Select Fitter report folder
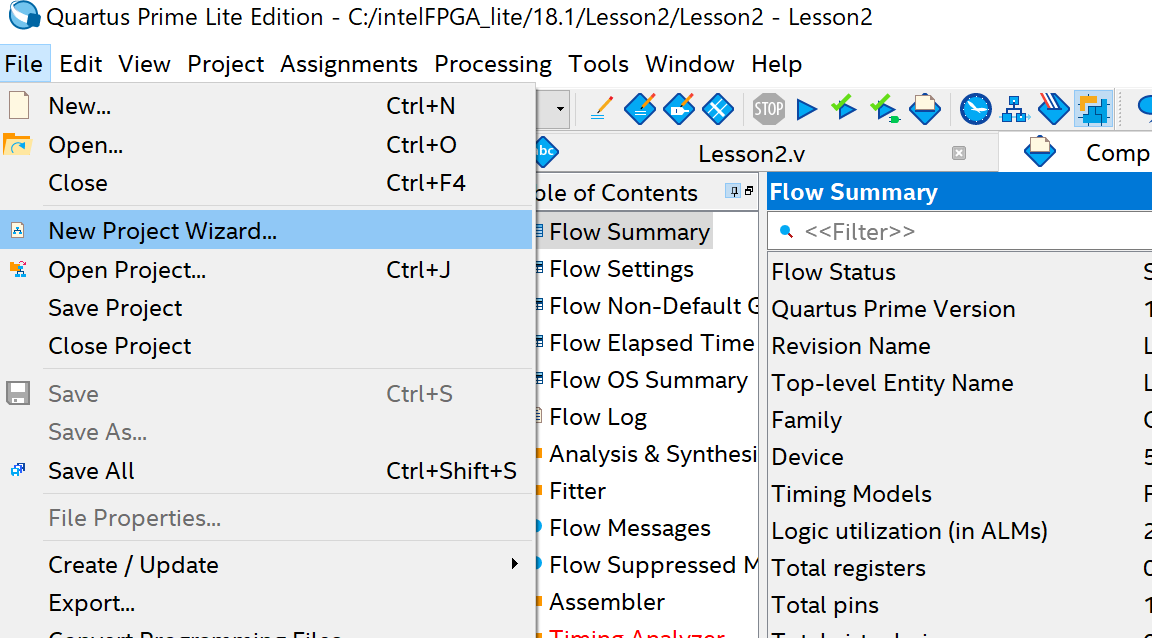 coord(577,490)
